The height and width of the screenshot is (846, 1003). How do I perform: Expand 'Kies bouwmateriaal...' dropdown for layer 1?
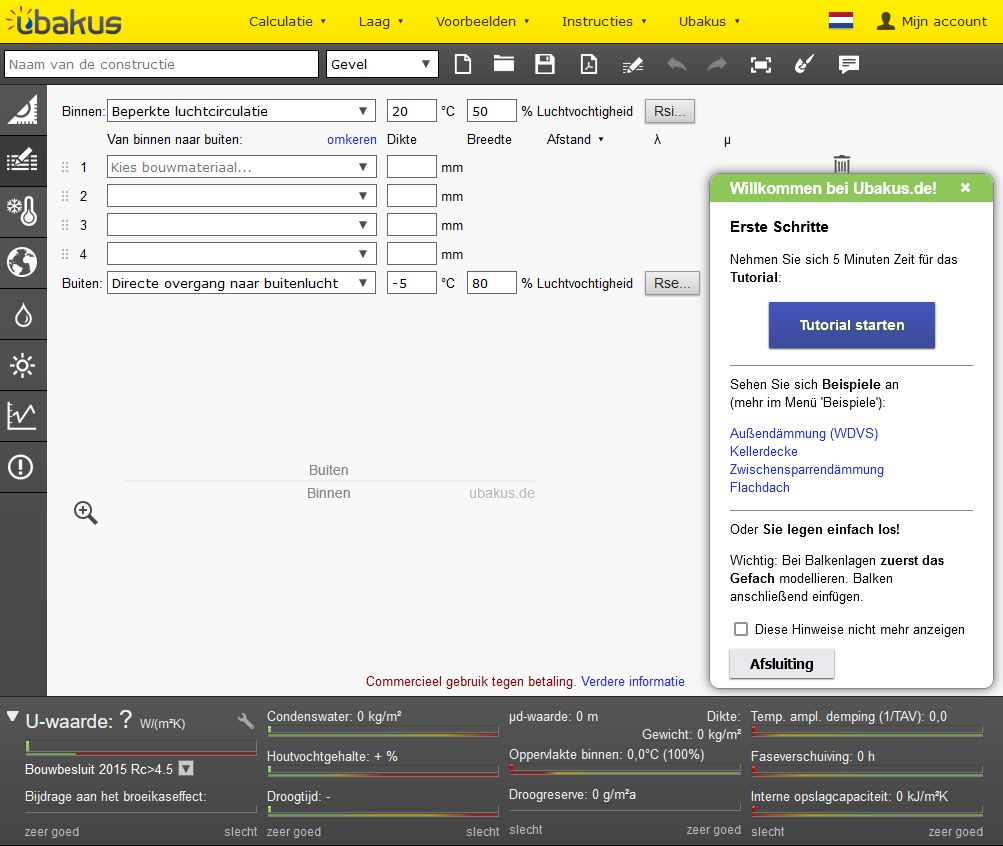(x=241, y=168)
